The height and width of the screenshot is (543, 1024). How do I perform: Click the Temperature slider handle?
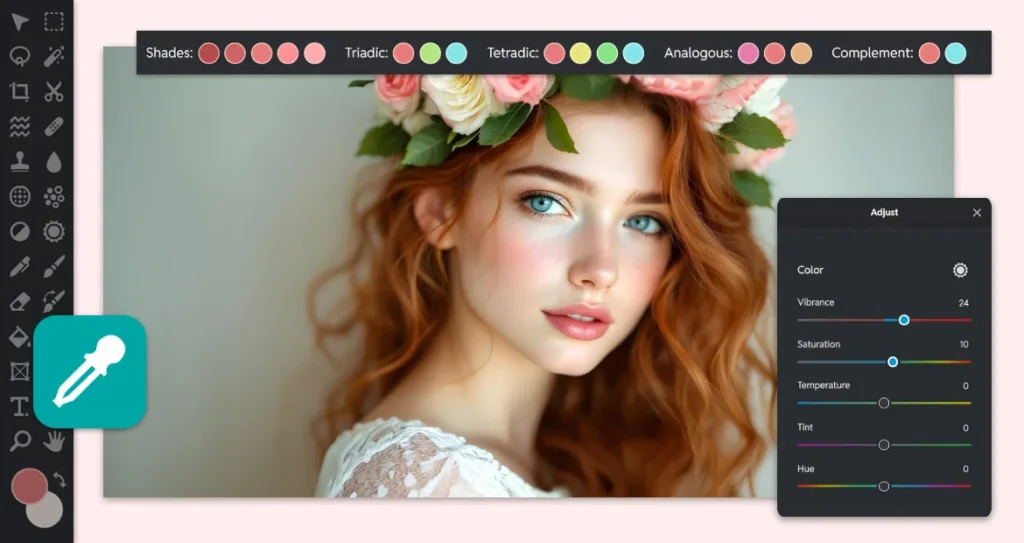pos(884,403)
